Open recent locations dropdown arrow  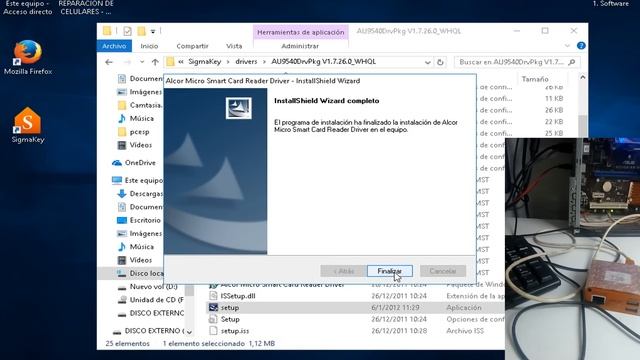coord(142,62)
